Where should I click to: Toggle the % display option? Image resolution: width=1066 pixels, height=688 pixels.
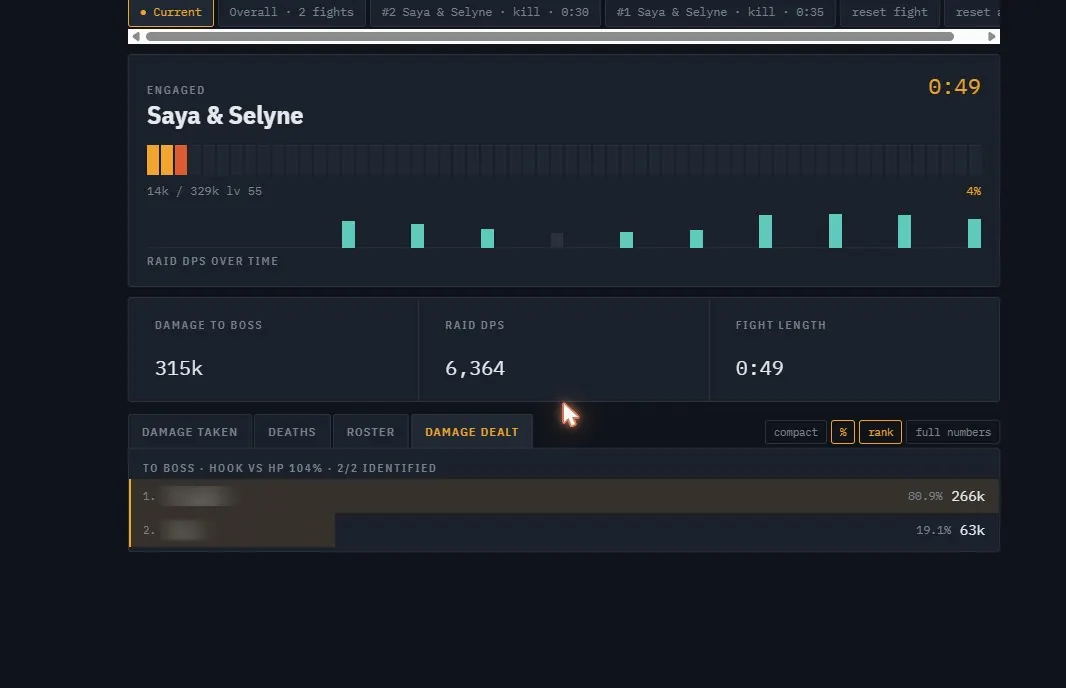point(843,432)
